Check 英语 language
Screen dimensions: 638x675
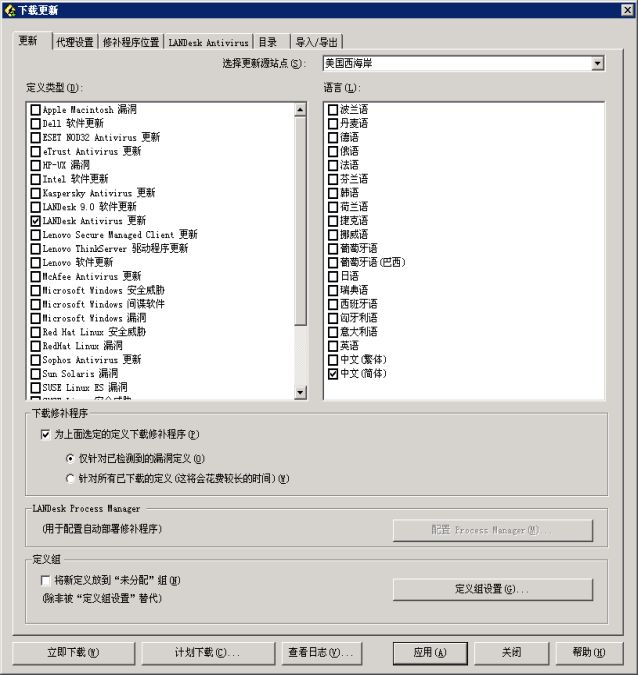pos(333,346)
